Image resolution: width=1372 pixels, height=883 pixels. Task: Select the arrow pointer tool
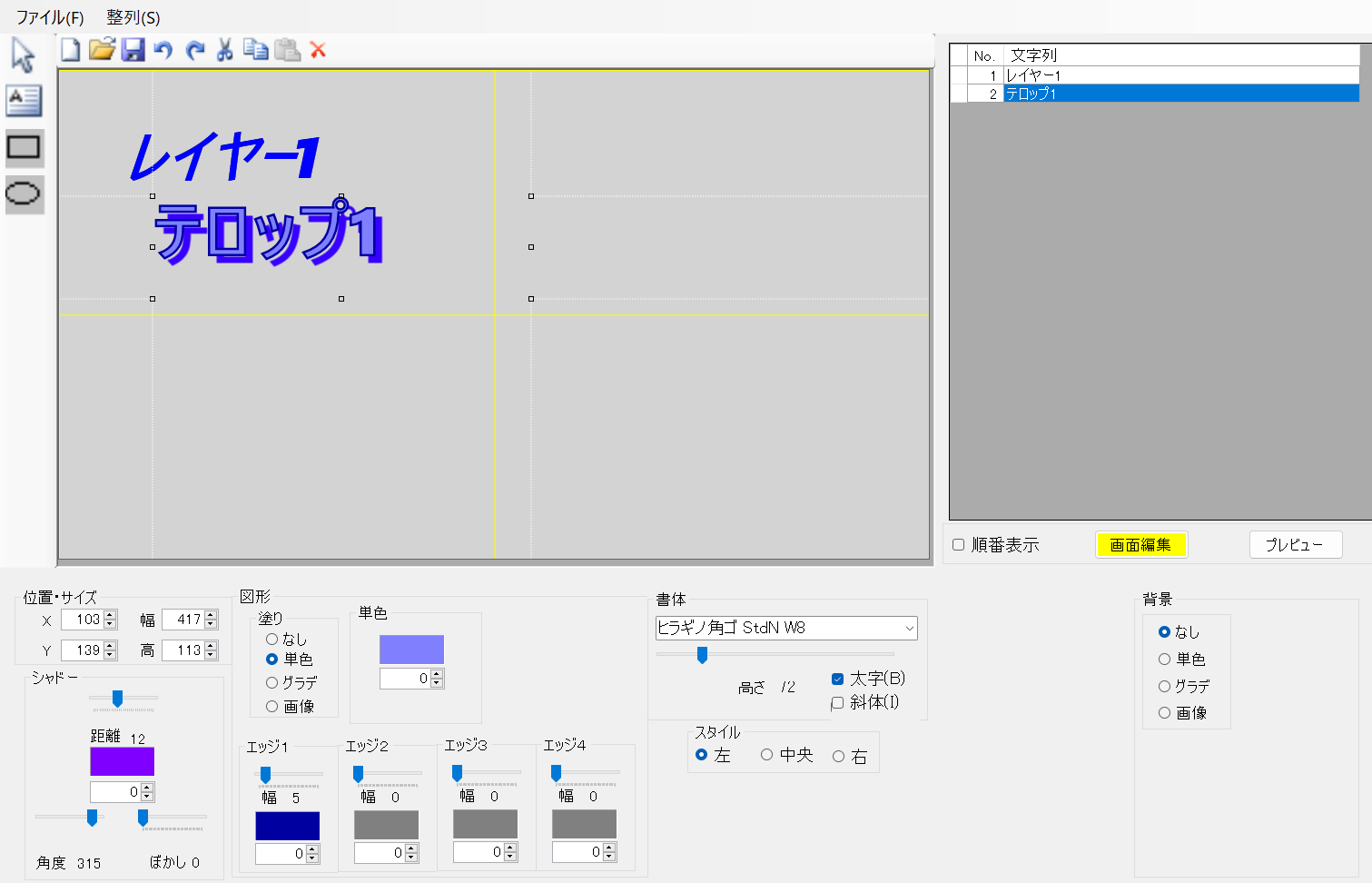coord(24,55)
